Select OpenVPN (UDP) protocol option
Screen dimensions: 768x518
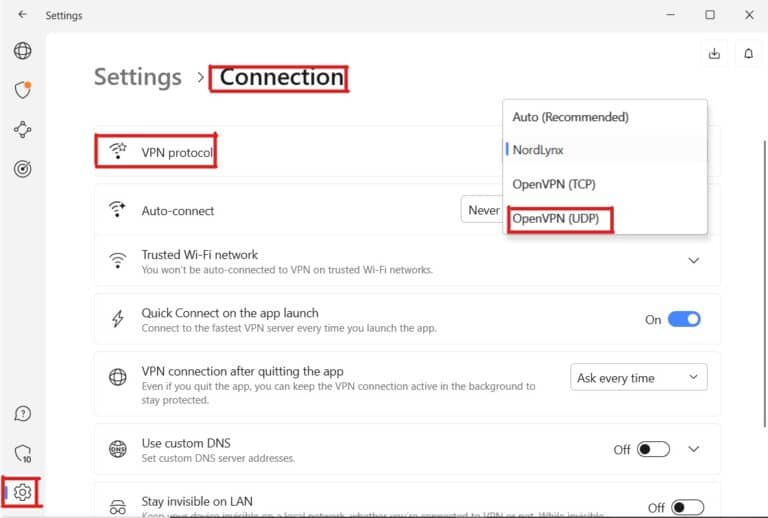click(x=562, y=218)
